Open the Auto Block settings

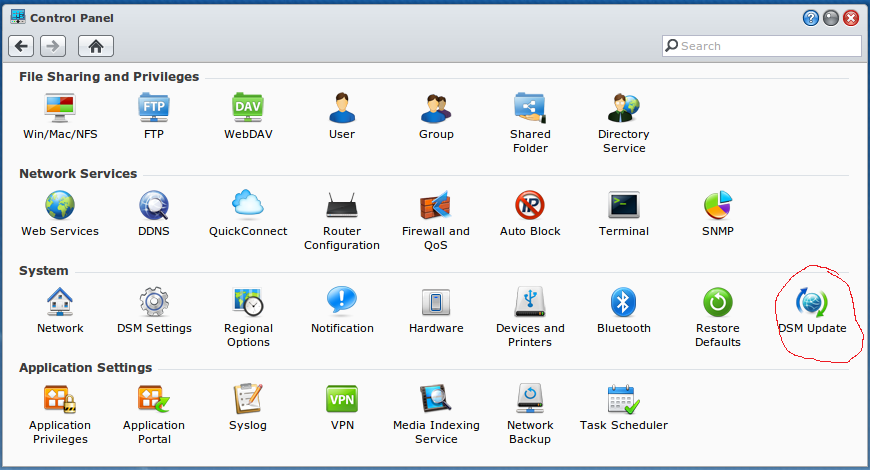click(530, 205)
